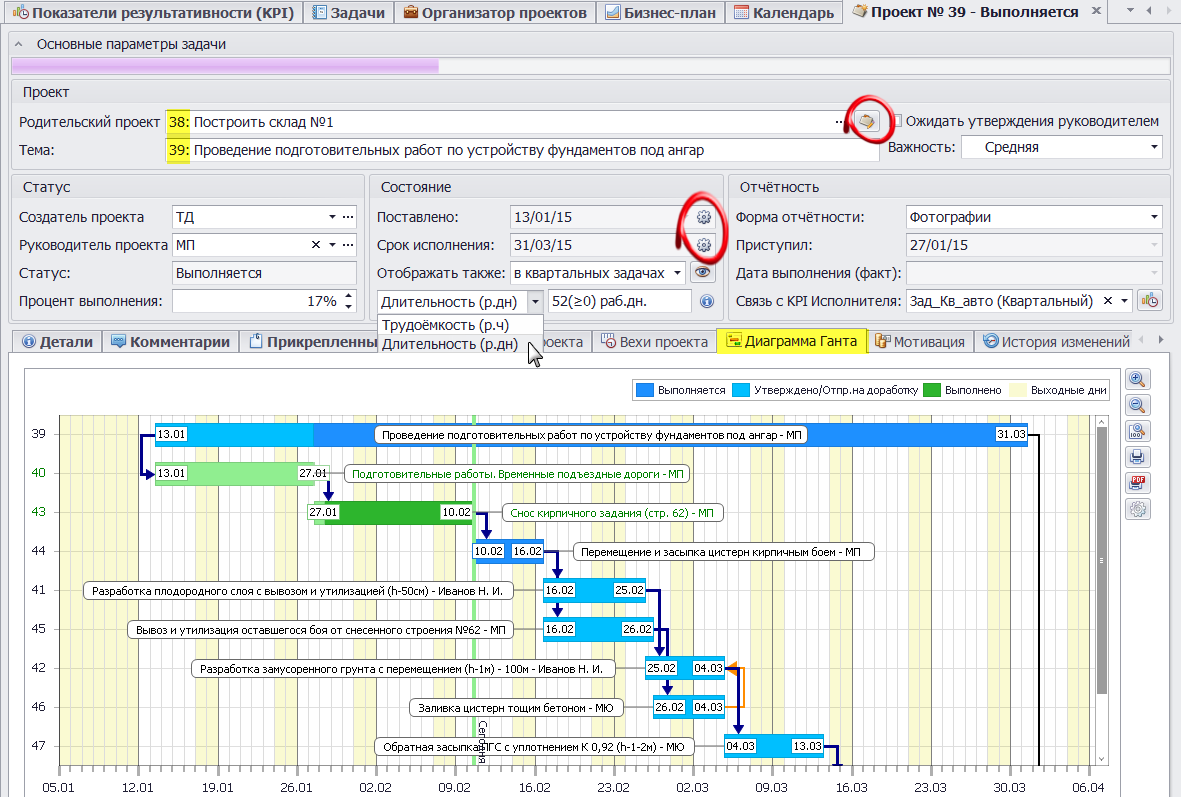Image resolution: width=1181 pixels, height=797 pixels.
Task: Switch to the Комментарии tab
Action: point(170,342)
